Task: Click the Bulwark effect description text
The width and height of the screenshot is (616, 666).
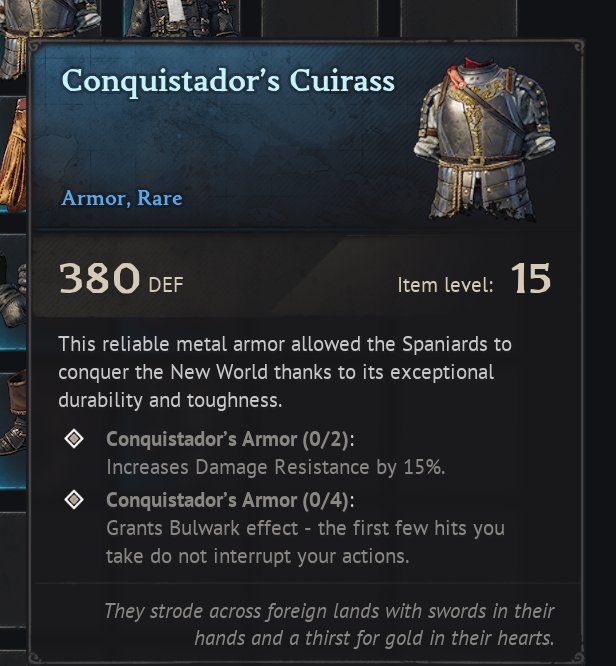Action: 305,541
